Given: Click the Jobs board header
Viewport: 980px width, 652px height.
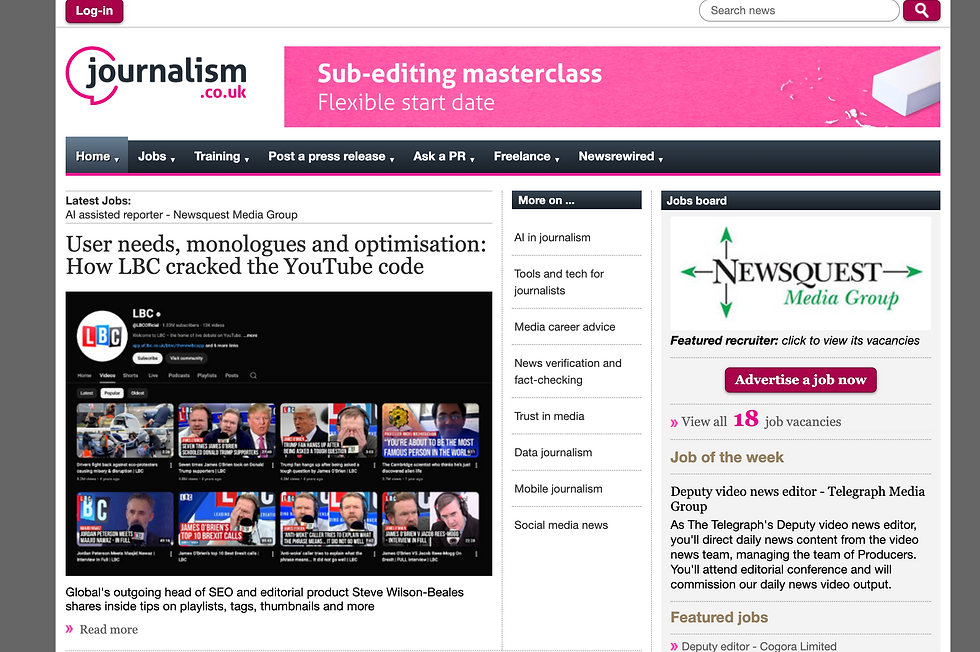Looking at the screenshot, I should (801, 201).
